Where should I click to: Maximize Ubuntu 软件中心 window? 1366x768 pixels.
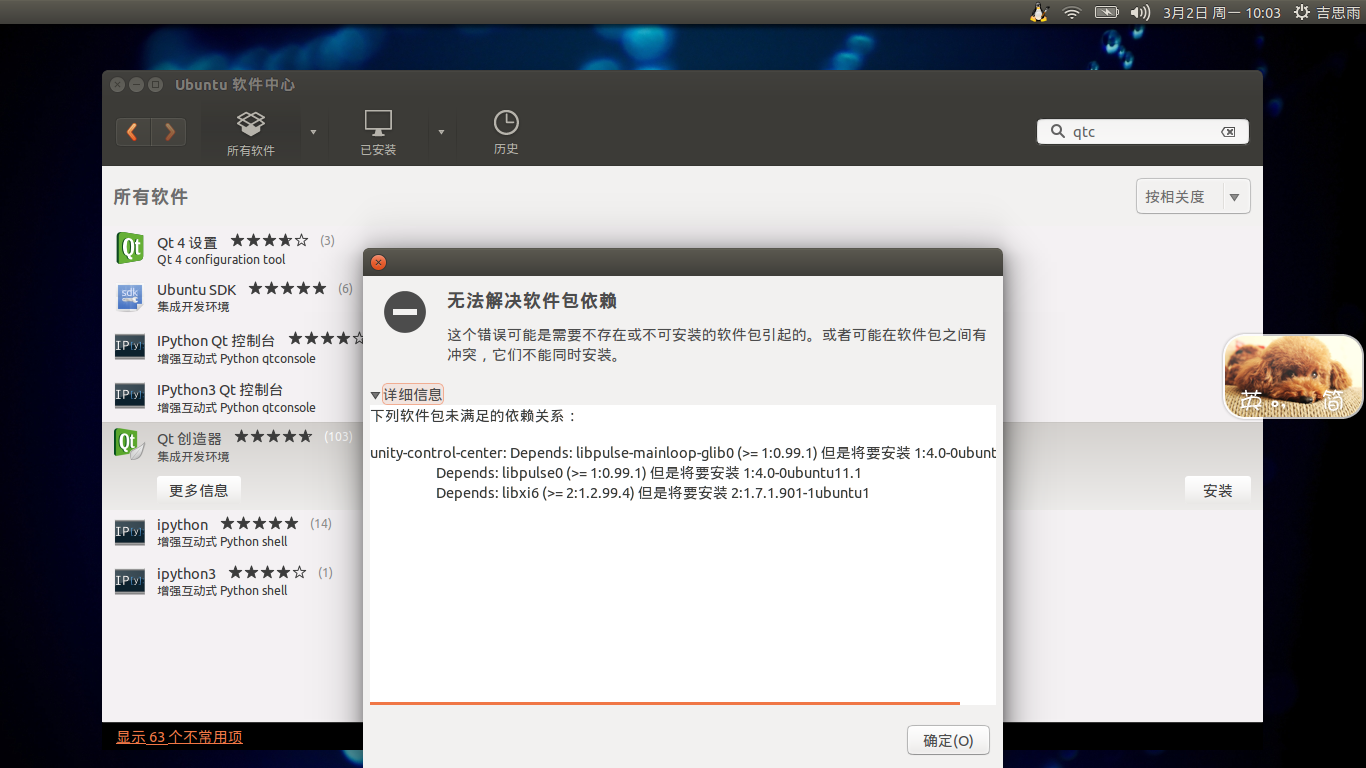click(155, 85)
